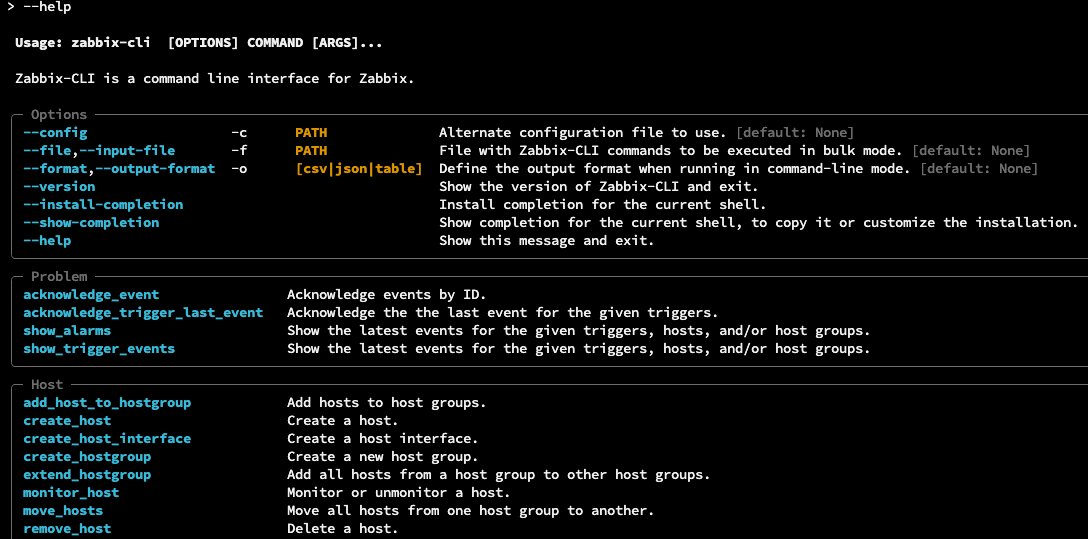
Task: Select the create_host_interface command
Action: click(x=107, y=439)
